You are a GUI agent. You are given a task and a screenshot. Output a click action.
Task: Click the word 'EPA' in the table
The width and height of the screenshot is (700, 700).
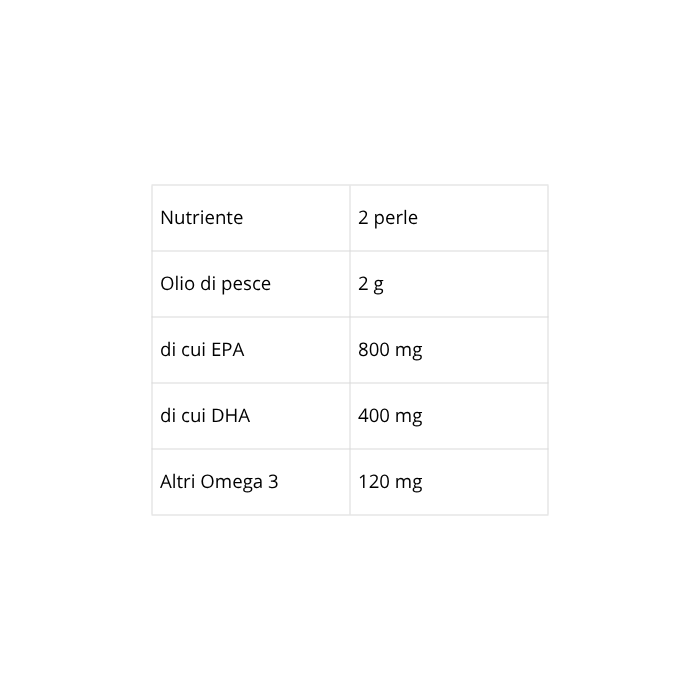(227, 350)
